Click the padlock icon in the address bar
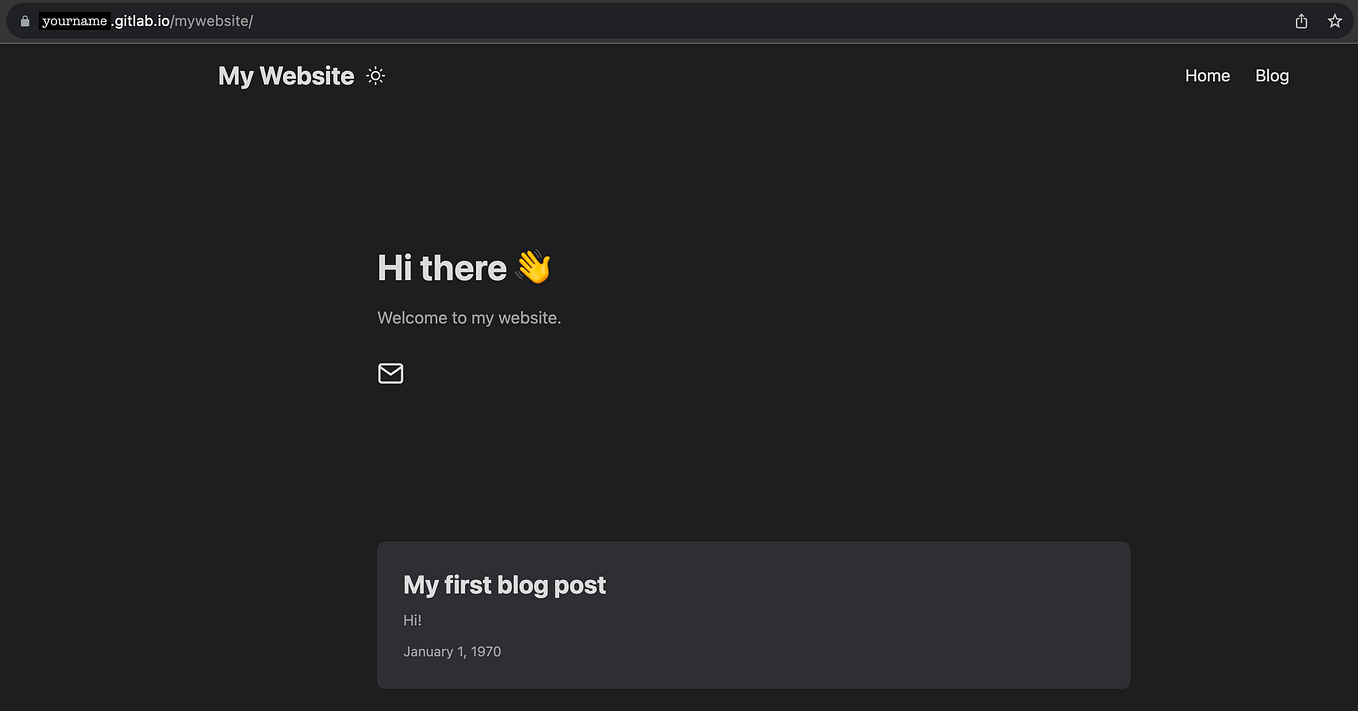The image size is (1358, 711). [x=25, y=20]
